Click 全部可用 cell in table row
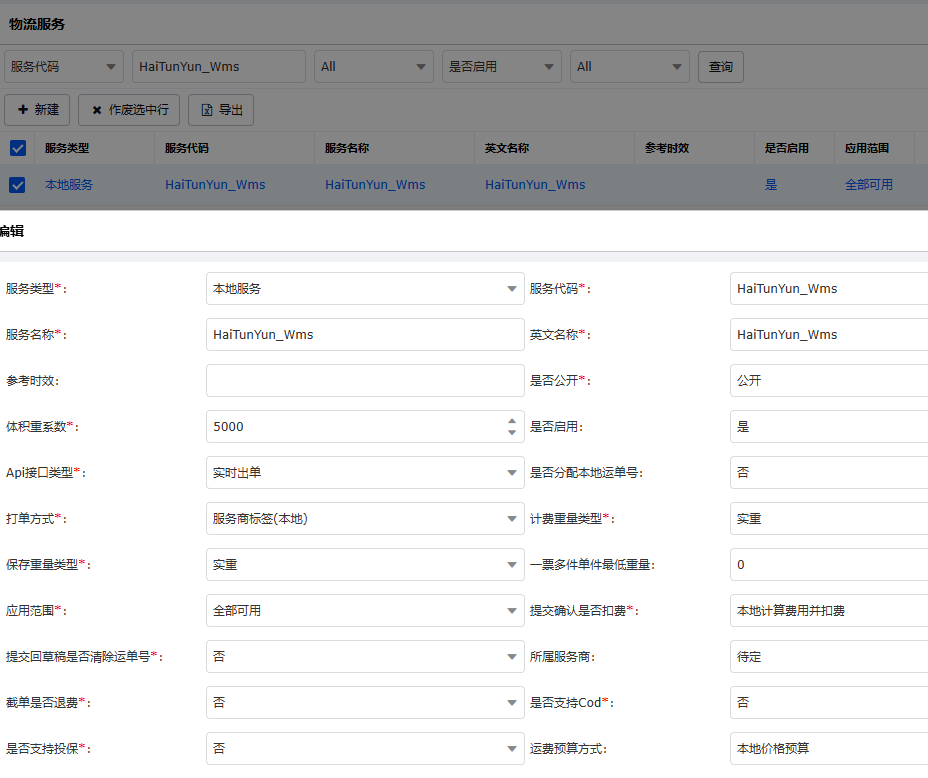This screenshot has height=778, width=928. 868,185
